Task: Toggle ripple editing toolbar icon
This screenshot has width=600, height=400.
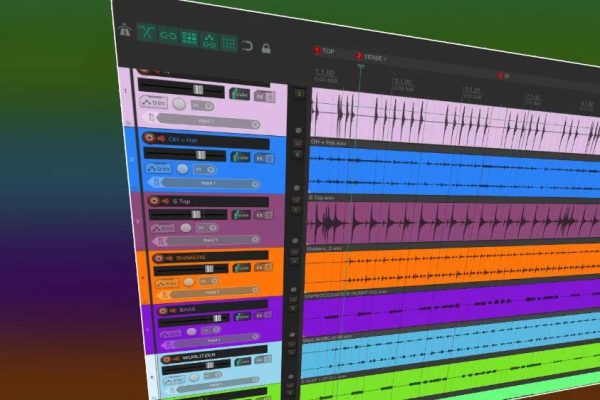Action: click(x=189, y=38)
